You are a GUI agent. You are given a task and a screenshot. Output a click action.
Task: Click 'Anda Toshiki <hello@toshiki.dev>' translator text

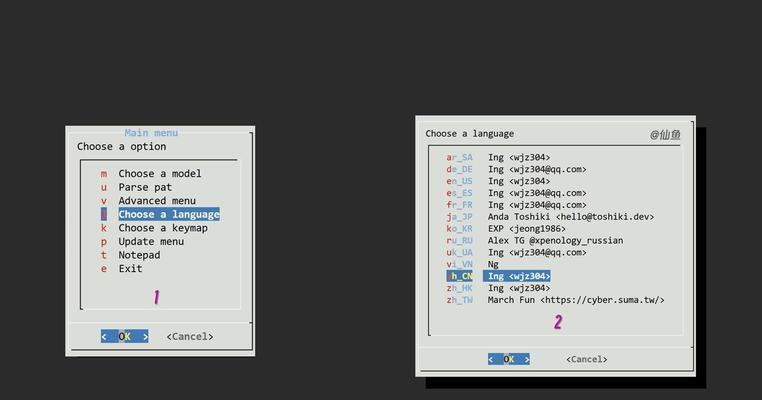point(571,217)
